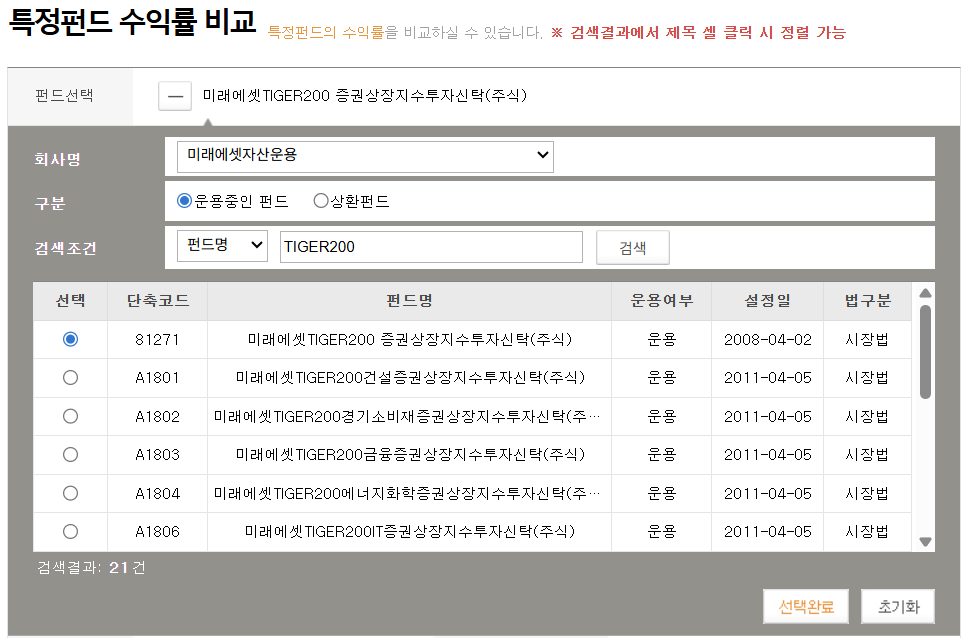This screenshot has height=638, width=965.
Task: Click the TIGER200 search text field
Action: click(x=431, y=247)
